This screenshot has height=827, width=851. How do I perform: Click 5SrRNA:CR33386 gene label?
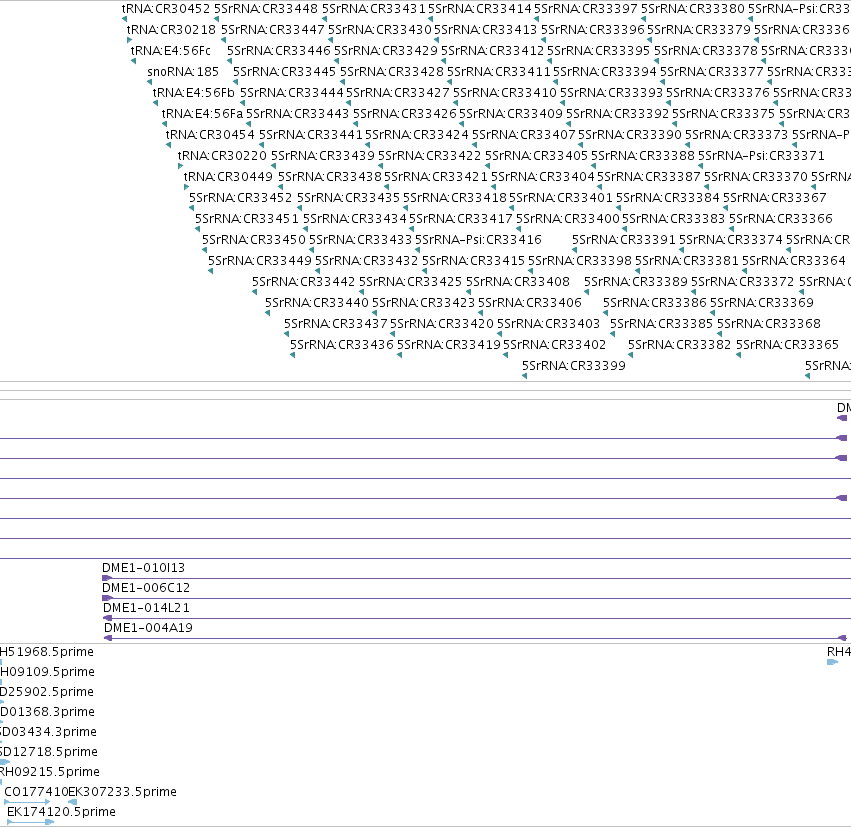[655, 303]
